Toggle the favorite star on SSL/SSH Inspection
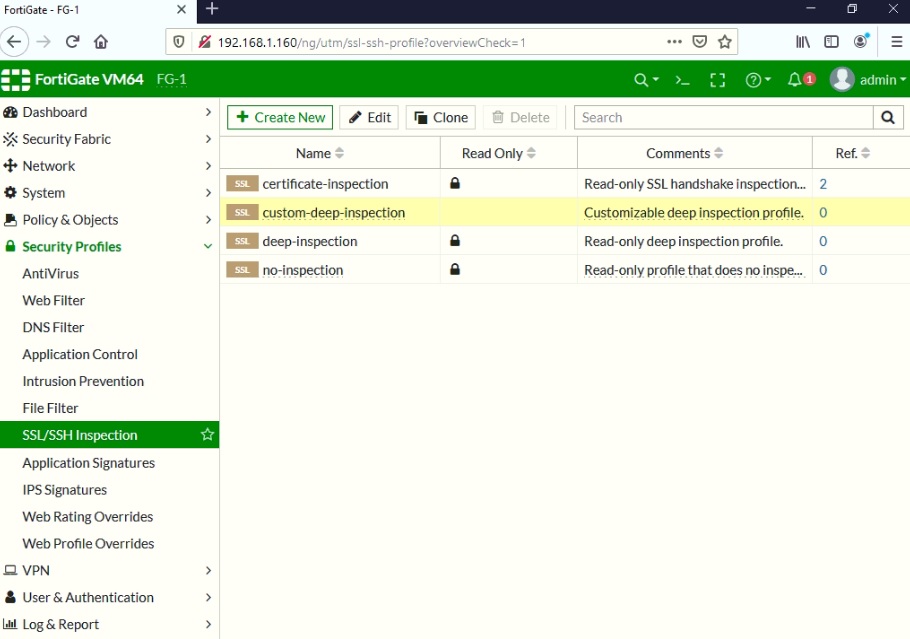The width and height of the screenshot is (910, 639). (x=207, y=434)
